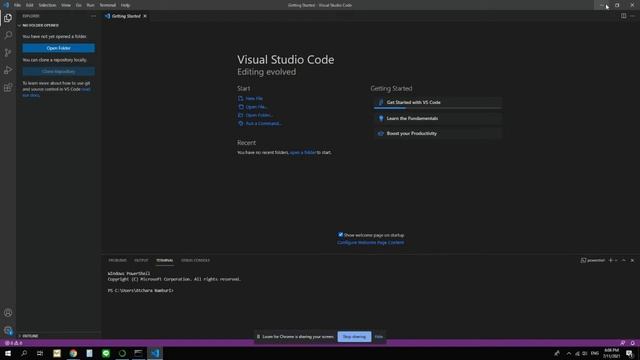Open the action center notification icon

pyautogui.click(x=629, y=353)
